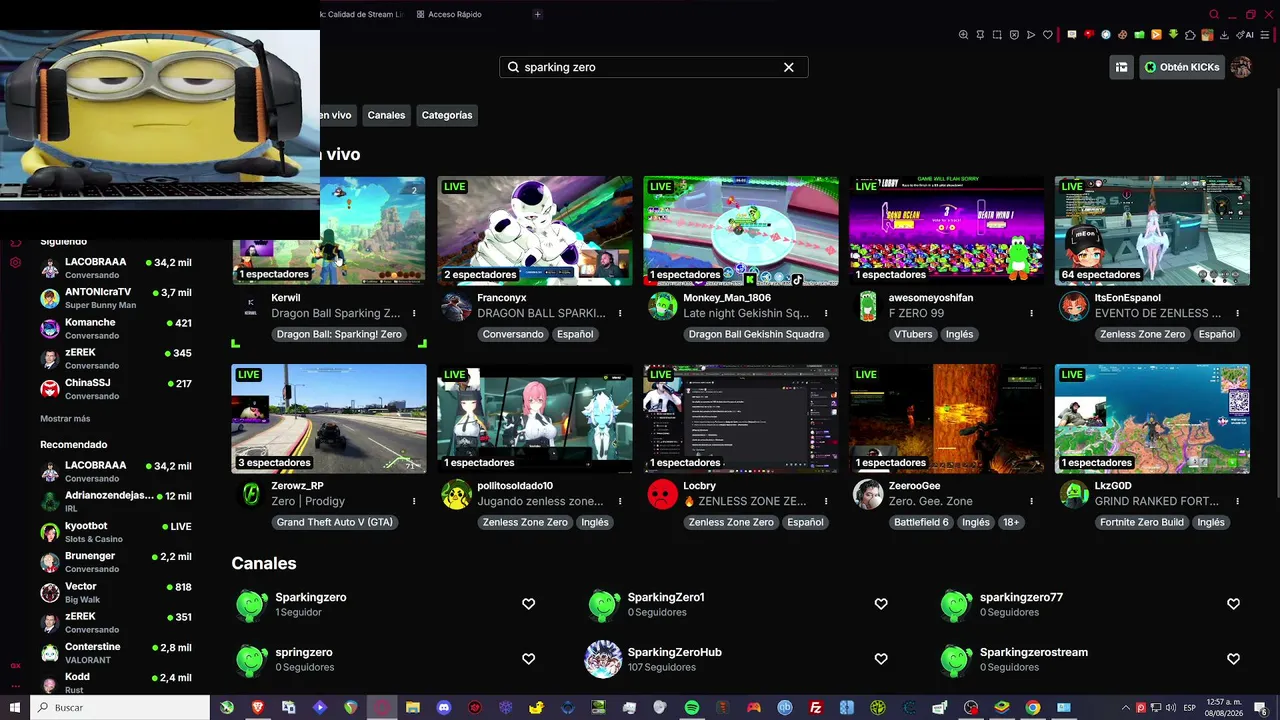The width and height of the screenshot is (1280, 720).
Task: Click the snapshot capture toolbar icon
Action: coord(997,35)
